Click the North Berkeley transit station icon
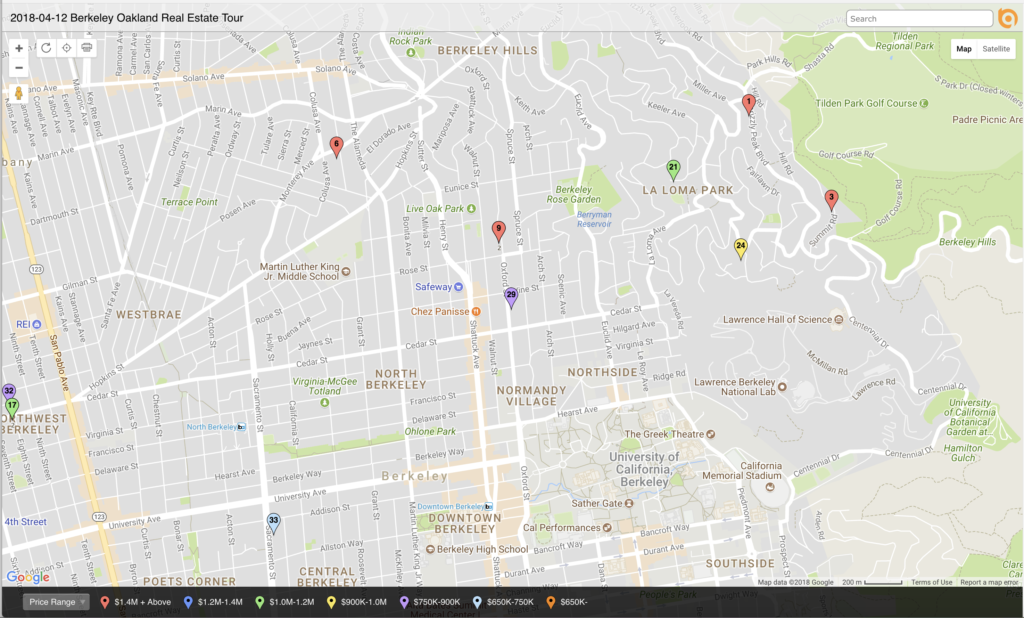The image size is (1024, 618). click(x=241, y=427)
